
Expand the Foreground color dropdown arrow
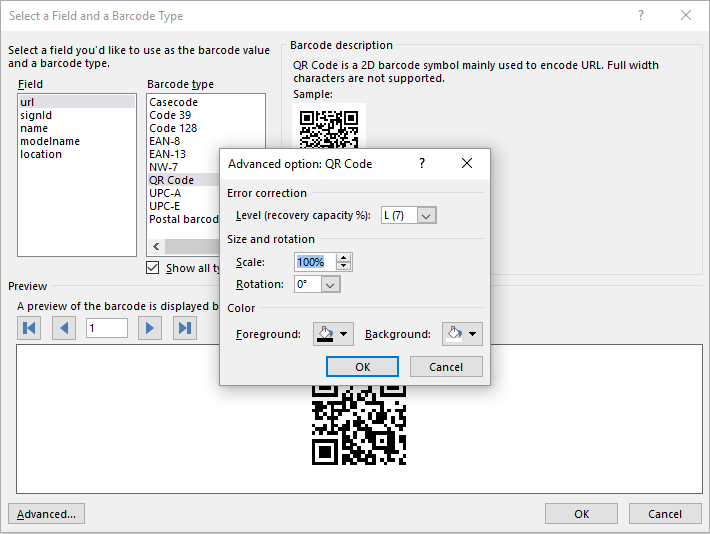[x=344, y=334]
